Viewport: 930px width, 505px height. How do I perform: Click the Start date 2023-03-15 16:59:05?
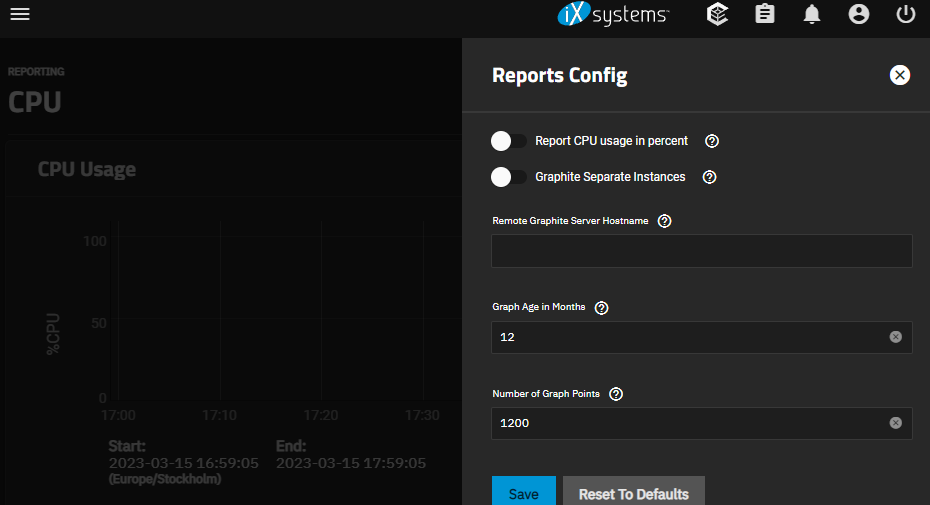(x=183, y=463)
